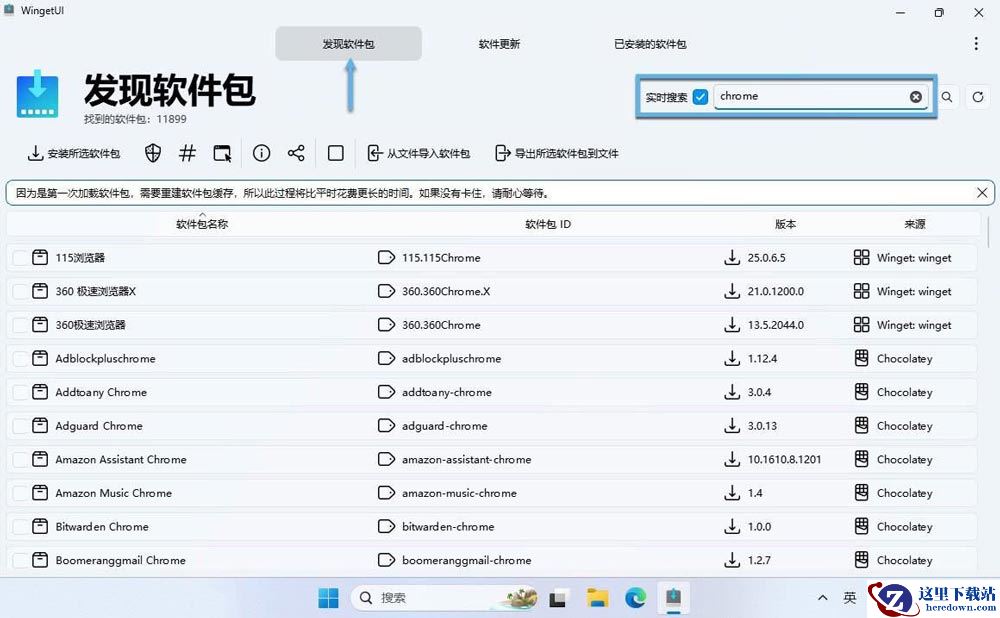This screenshot has height=618, width=1000.
Task: Sort by 来源 column header
Action: coord(915,224)
